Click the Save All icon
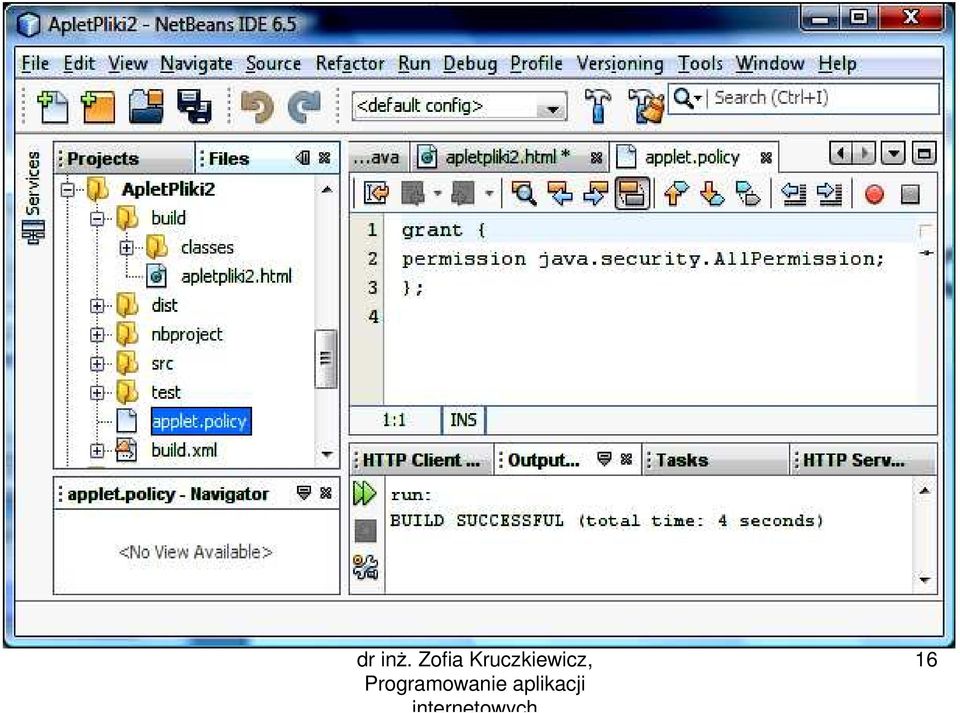The height and width of the screenshot is (713, 960). click(195, 106)
